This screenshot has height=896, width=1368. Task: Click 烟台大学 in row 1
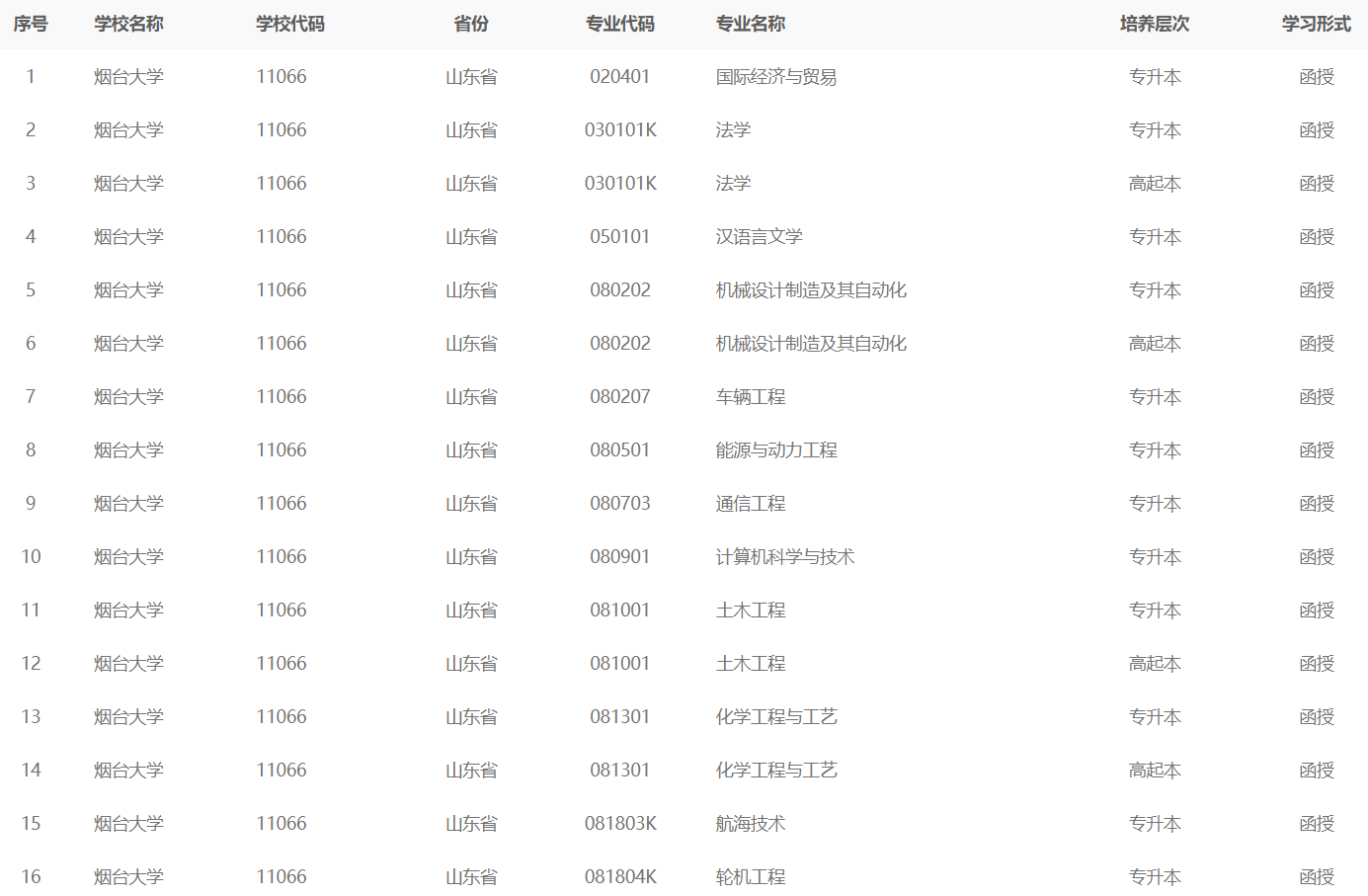click(x=129, y=77)
